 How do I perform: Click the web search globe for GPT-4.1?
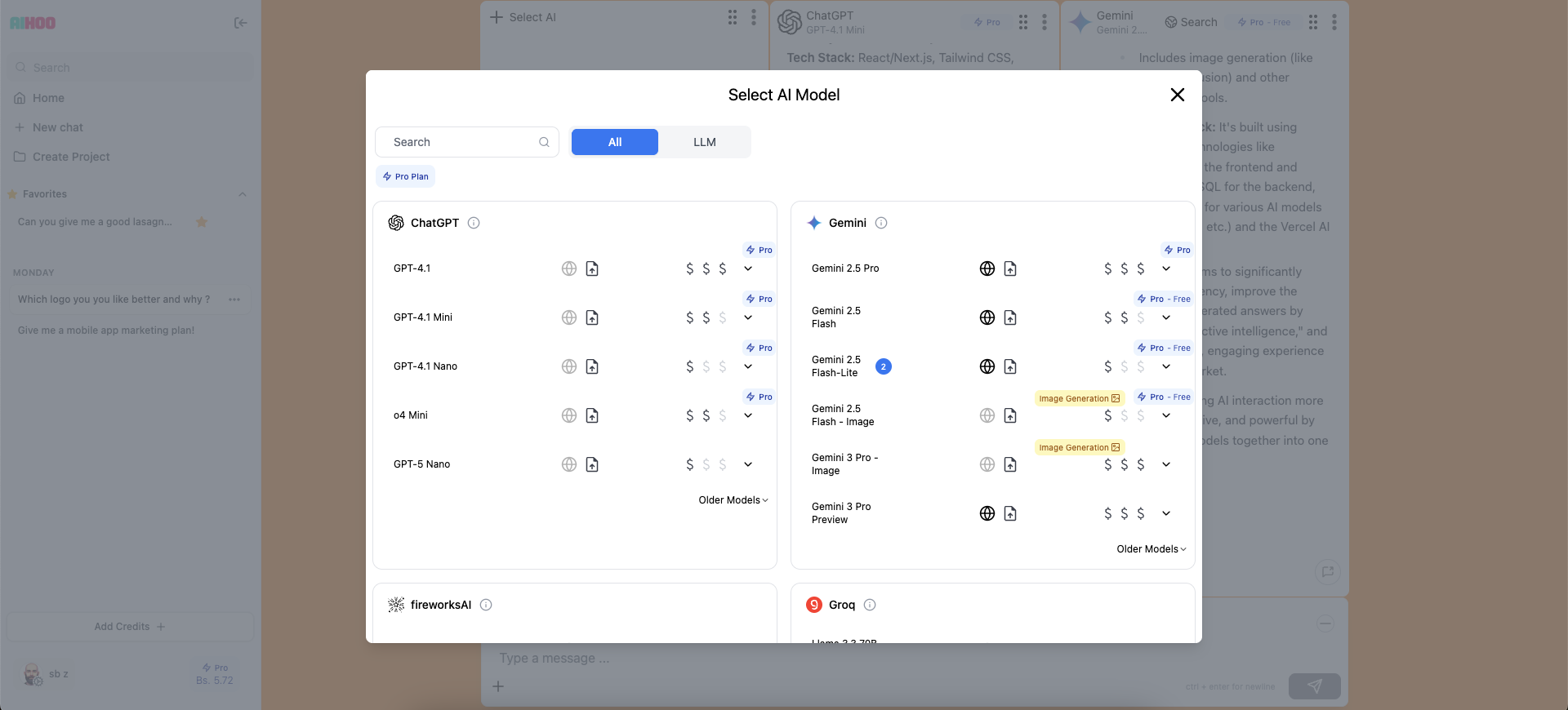tap(569, 268)
